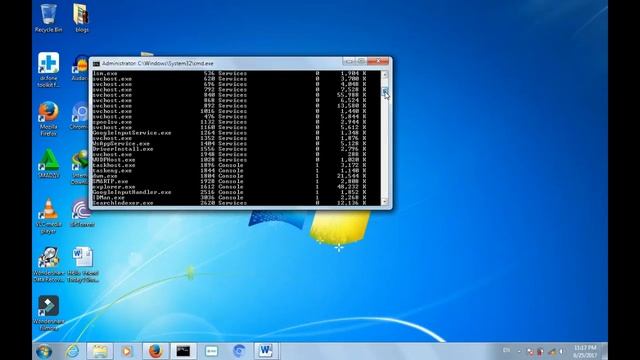Click the cmd scrollbar up arrow
The height and width of the screenshot is (360, 640).
point(384,75)
